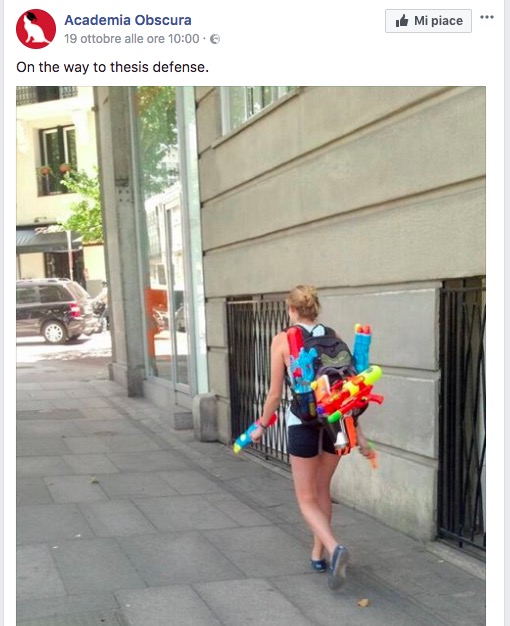Open the photo by clicking the walking woman

pos(310,436)
